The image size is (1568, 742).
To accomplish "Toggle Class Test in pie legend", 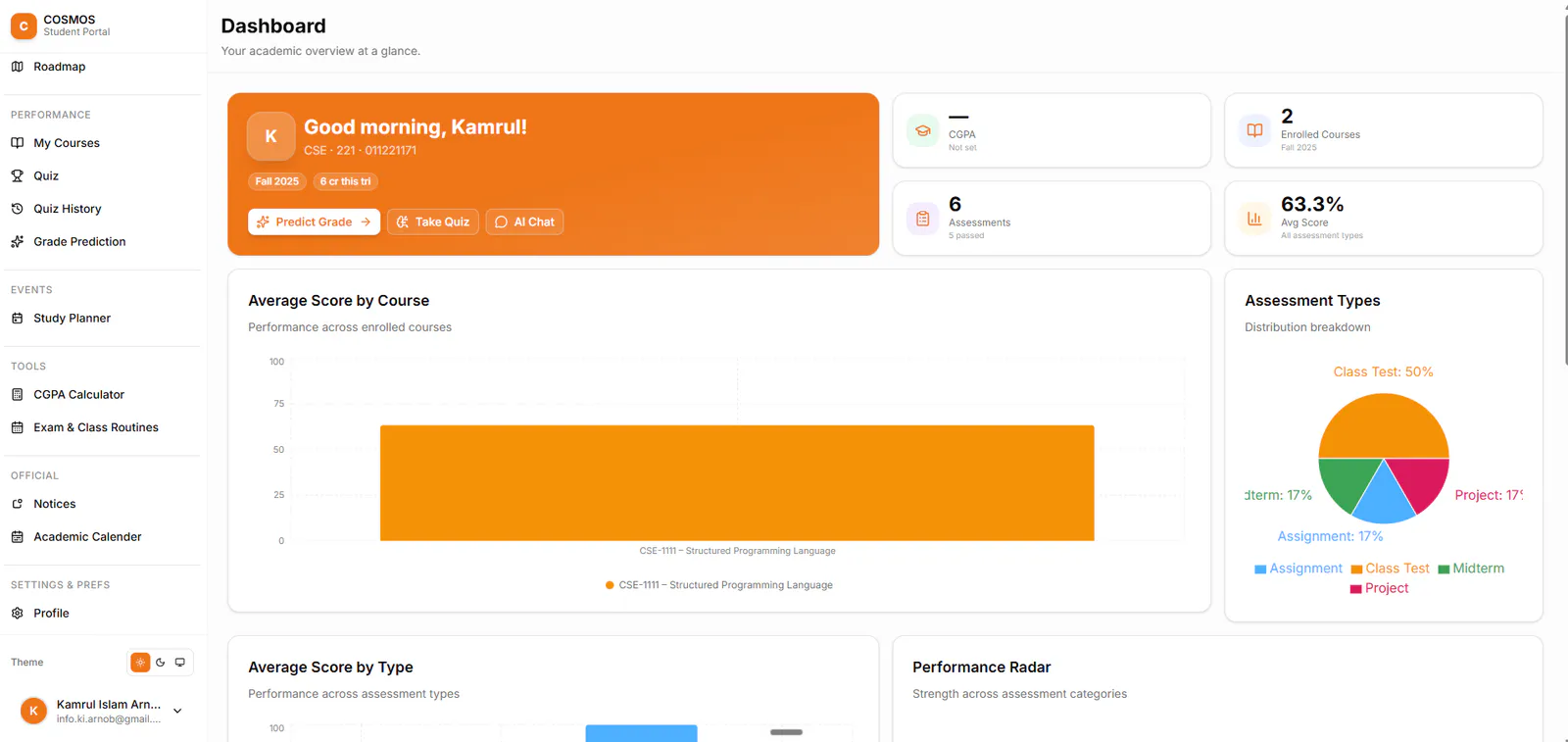I will tap(1390, 569).
